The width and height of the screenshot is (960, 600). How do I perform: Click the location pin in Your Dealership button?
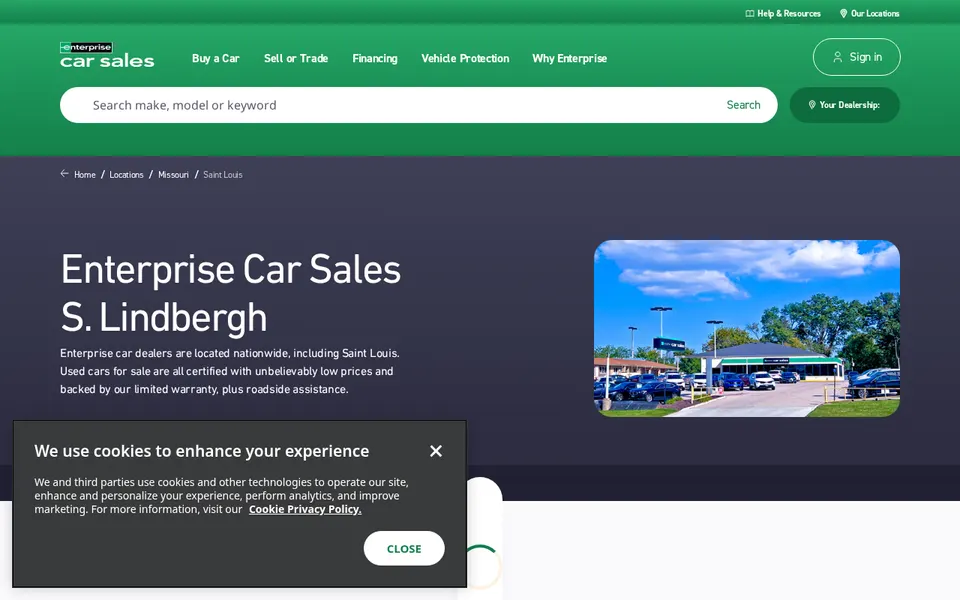click(812, 105)
